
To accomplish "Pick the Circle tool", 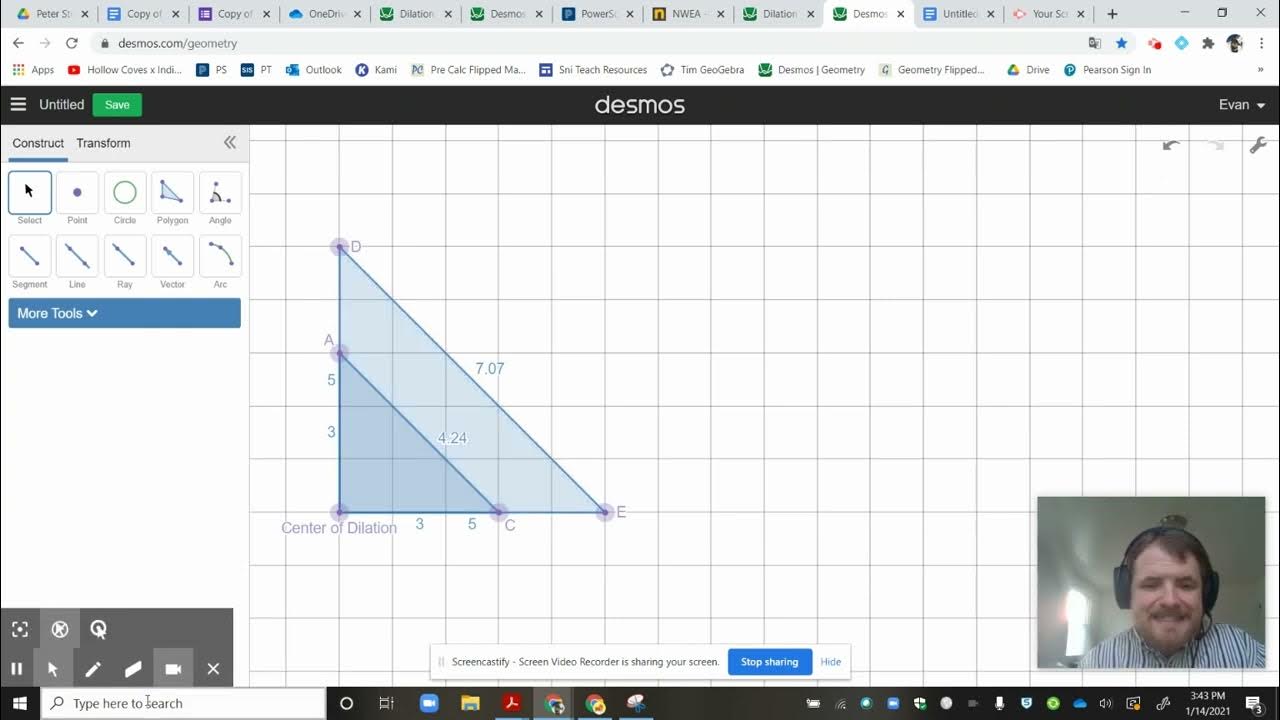I will (x=125, y=193).
